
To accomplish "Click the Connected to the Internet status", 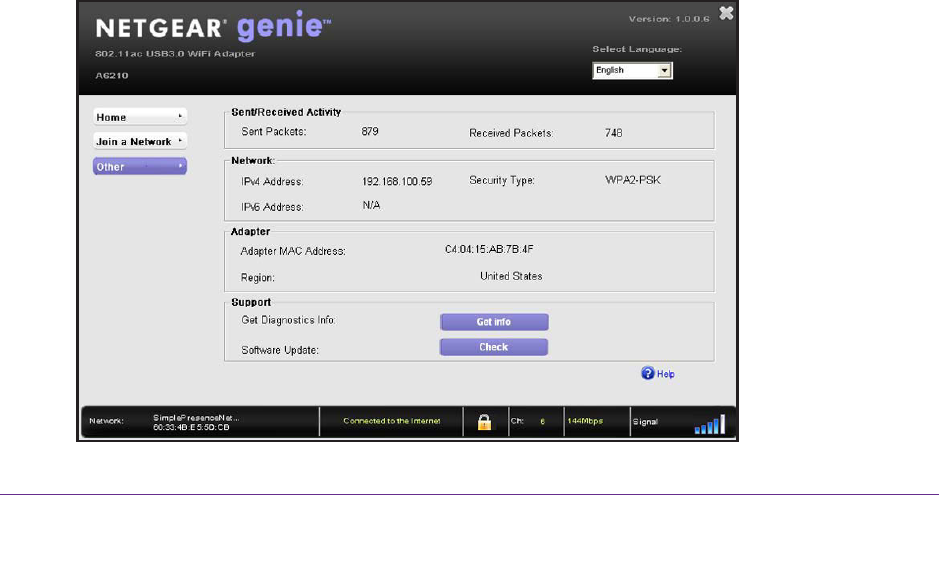I will (x=391, y=421).
